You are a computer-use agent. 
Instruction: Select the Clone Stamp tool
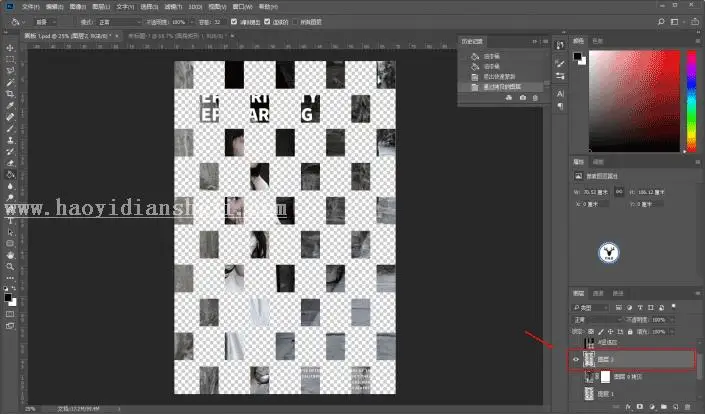(10, 140)
